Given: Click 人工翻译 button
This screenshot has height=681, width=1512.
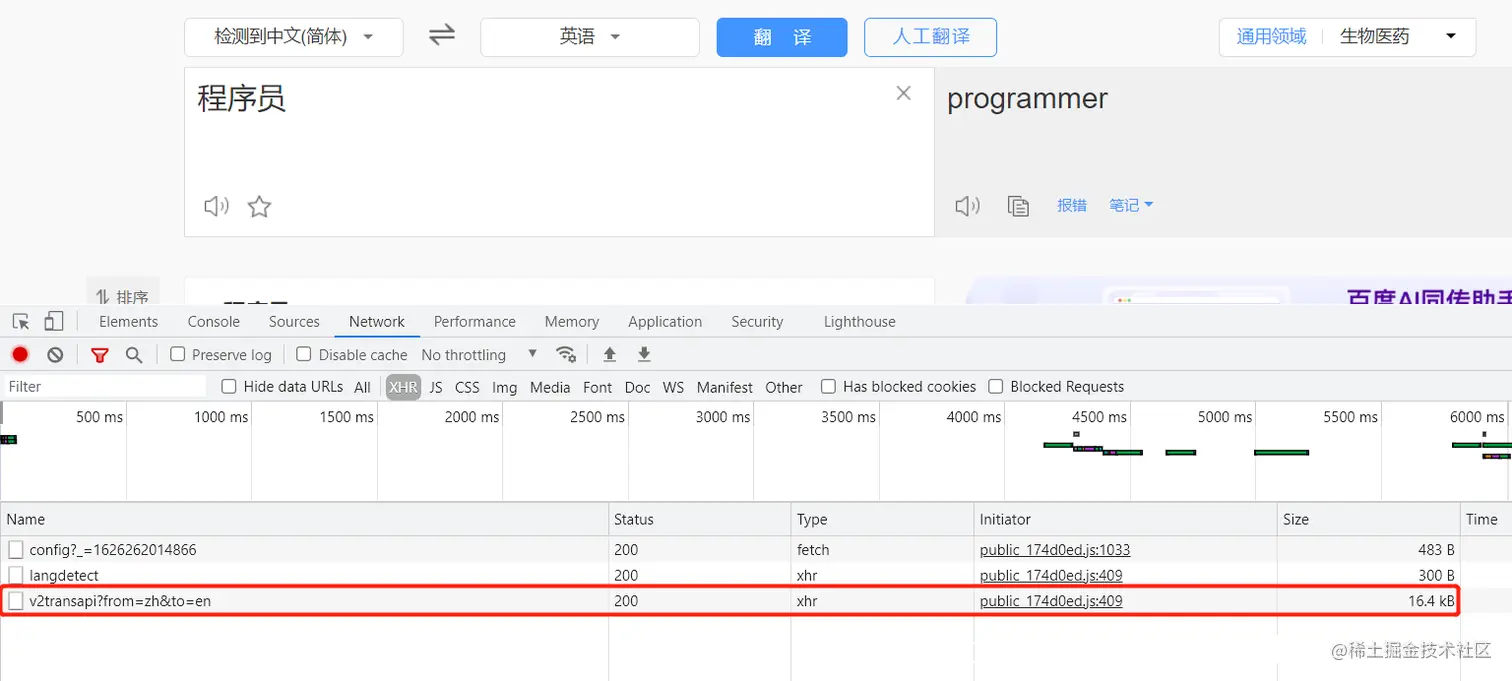Looking at the screenshot, I should coord(931,37).
